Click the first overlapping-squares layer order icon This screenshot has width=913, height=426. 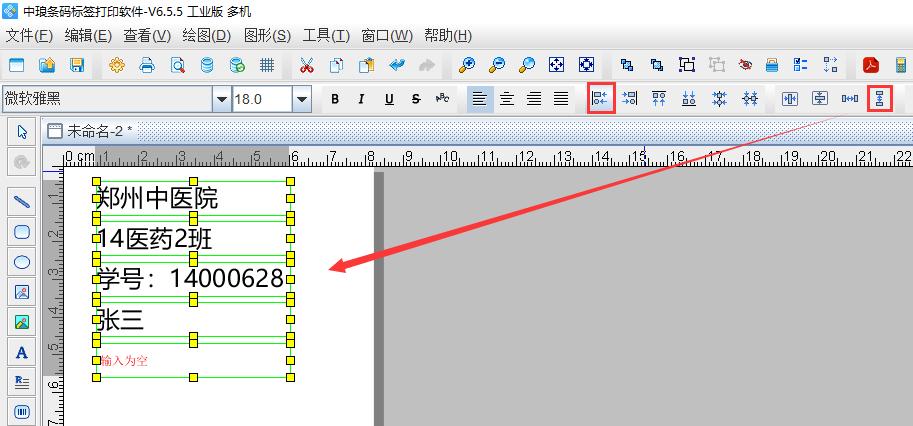click(x=627, y=65)
